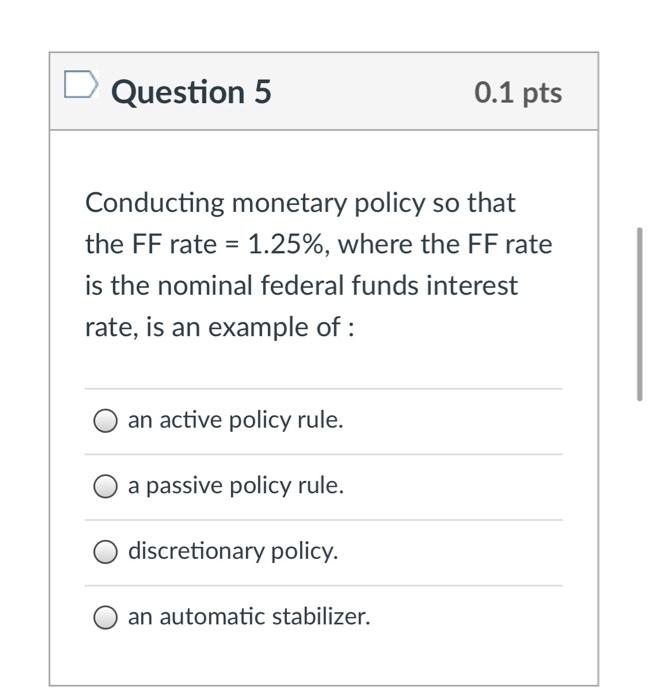
Task: Choose the 'a passive policy rule' radio button
Action: (x=106, y=487)
